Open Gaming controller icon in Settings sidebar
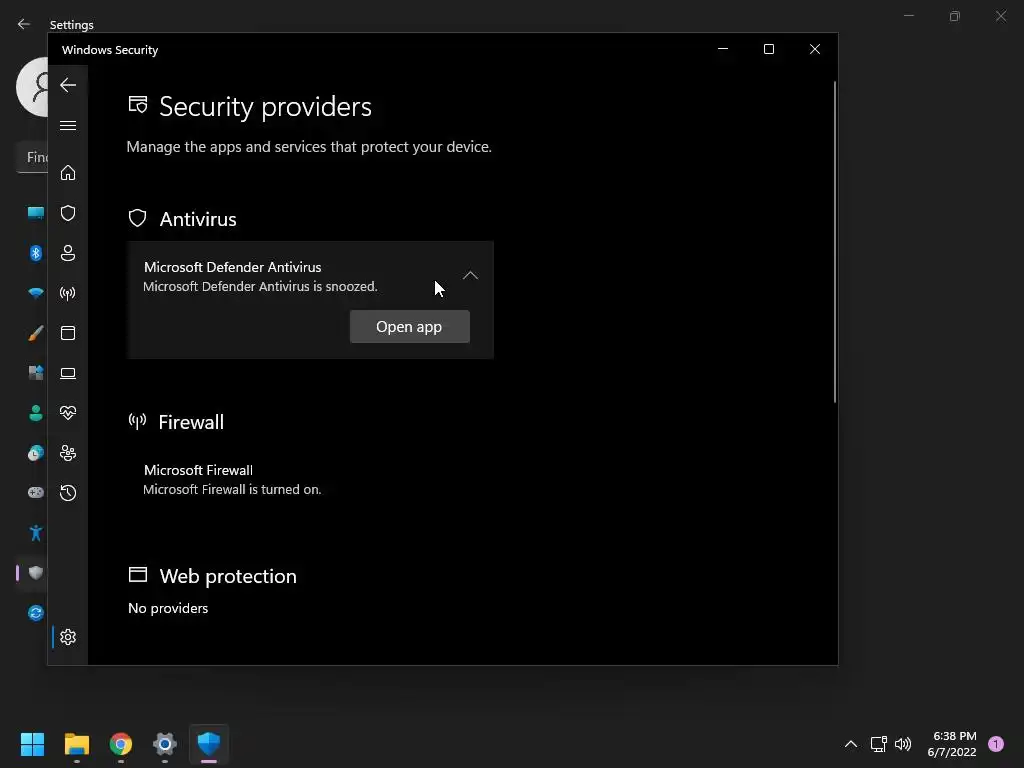The image size is (1024, 768). pyautogui.click(x=35, y=492)
